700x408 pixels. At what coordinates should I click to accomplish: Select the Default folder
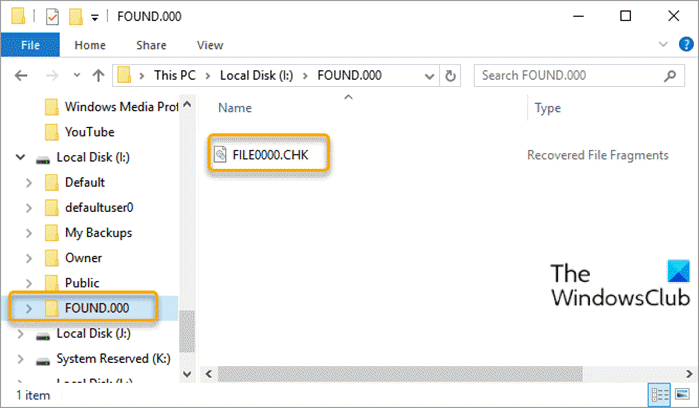tap(75, 183)
